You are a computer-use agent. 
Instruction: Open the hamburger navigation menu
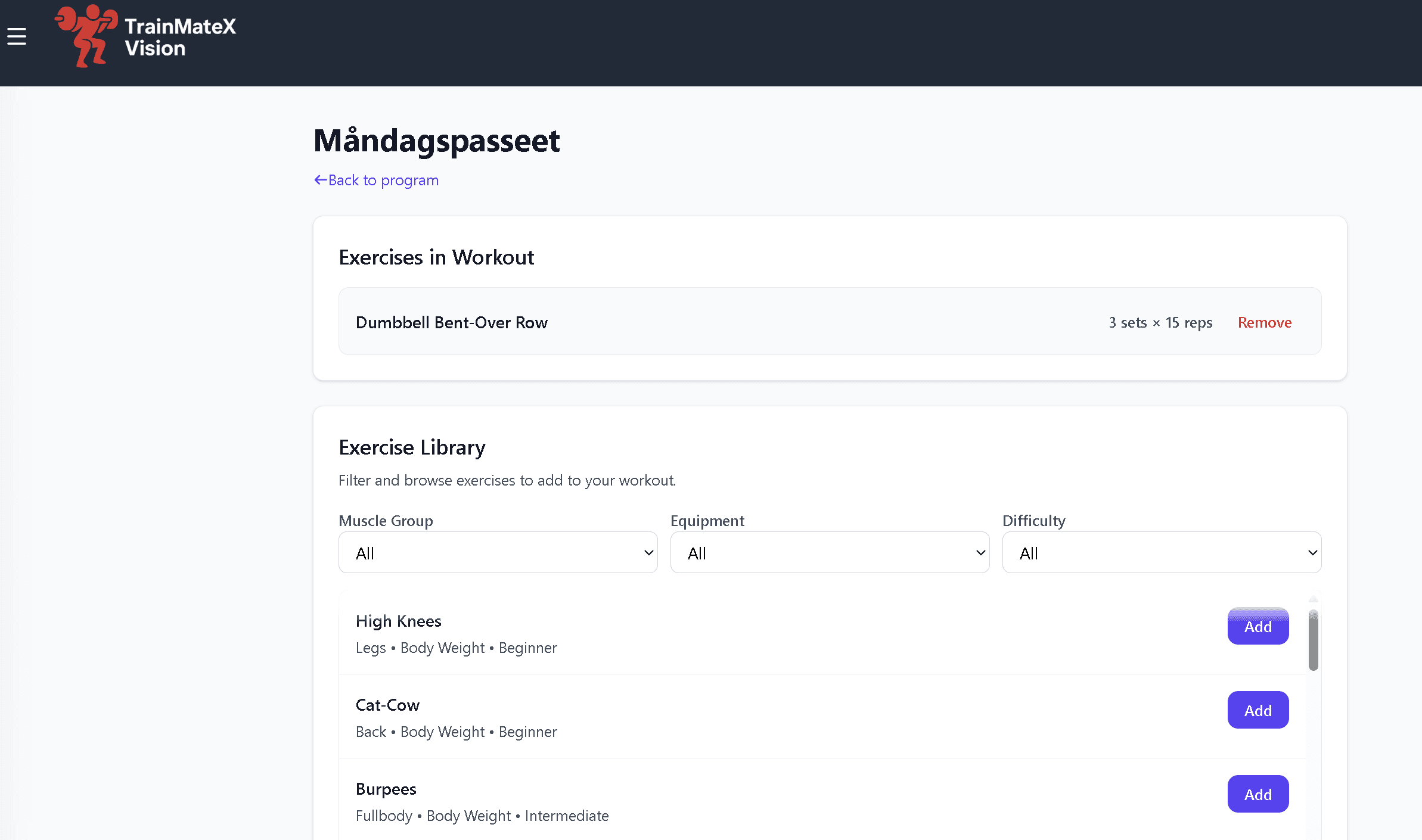point(17,36)
